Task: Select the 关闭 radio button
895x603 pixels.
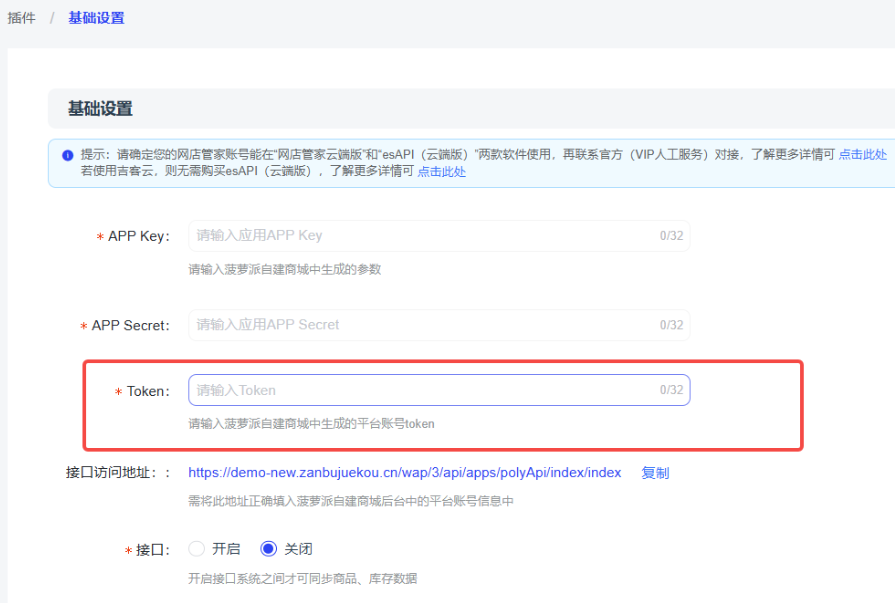Action: [x=268, y=549]
